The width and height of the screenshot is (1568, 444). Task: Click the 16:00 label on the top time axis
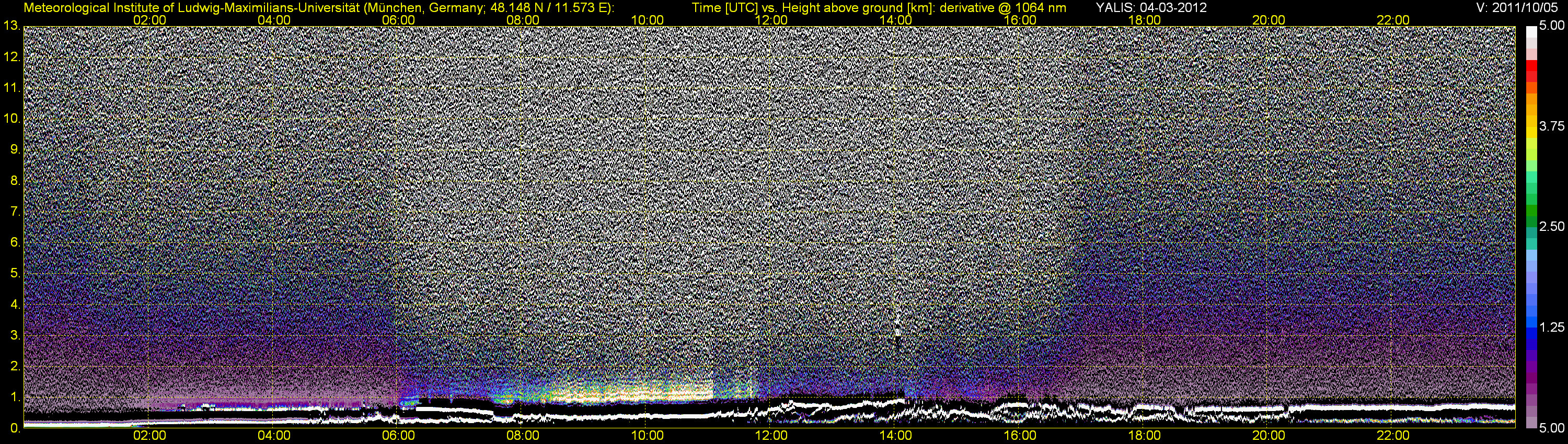1020,20
